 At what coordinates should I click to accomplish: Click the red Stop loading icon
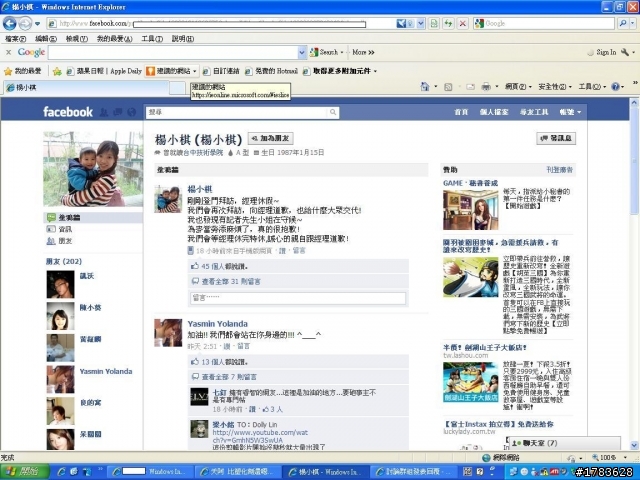click(462, 24)
